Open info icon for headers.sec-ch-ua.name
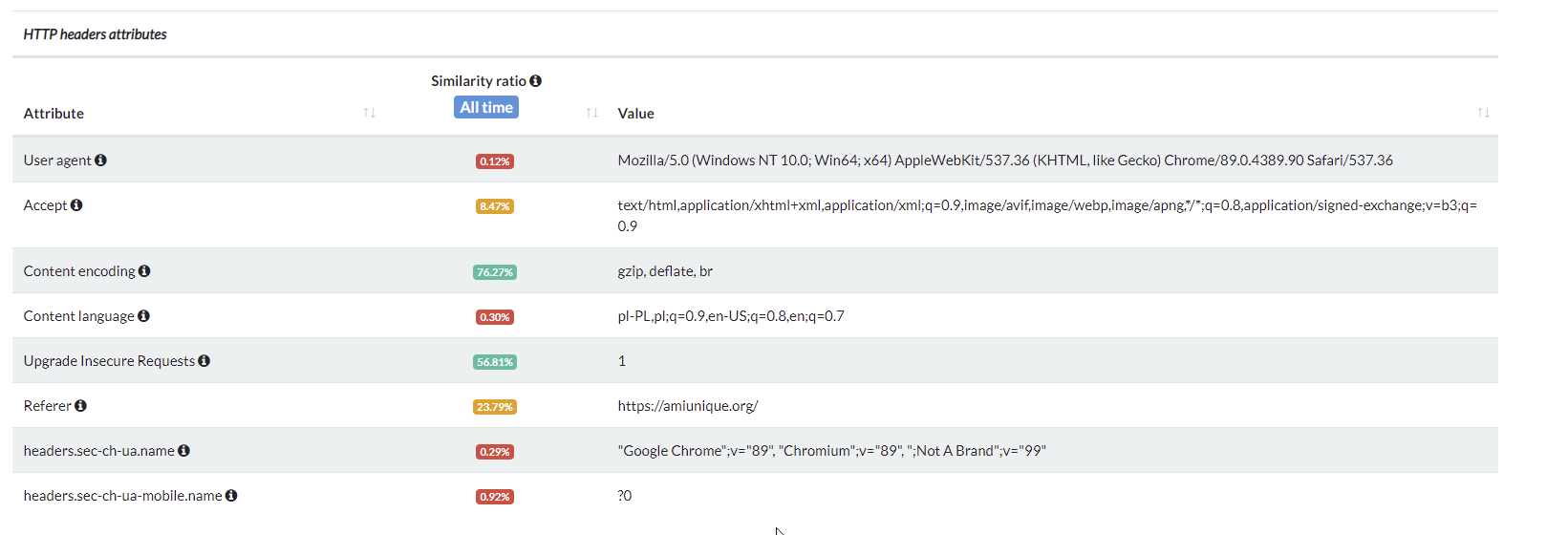1568x535 pixels. (x=183, y=451)
